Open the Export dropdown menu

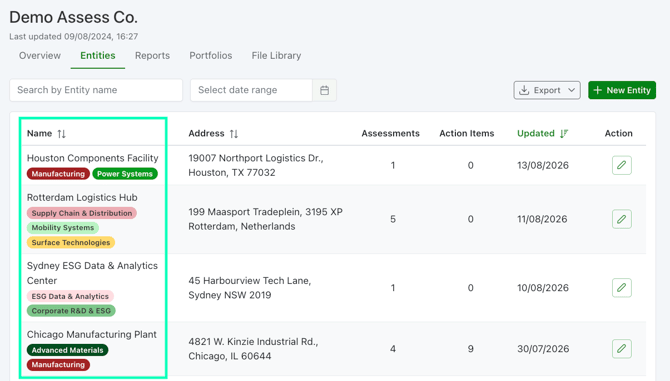547,90
